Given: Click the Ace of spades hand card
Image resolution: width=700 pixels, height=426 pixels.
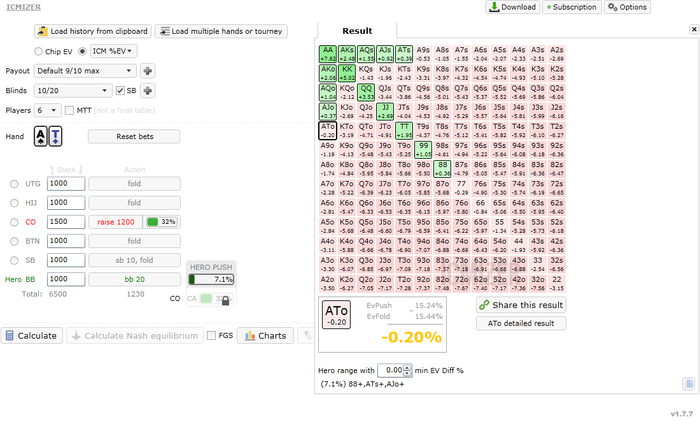Looking at the screenshot, I should (x=41, y=136).
